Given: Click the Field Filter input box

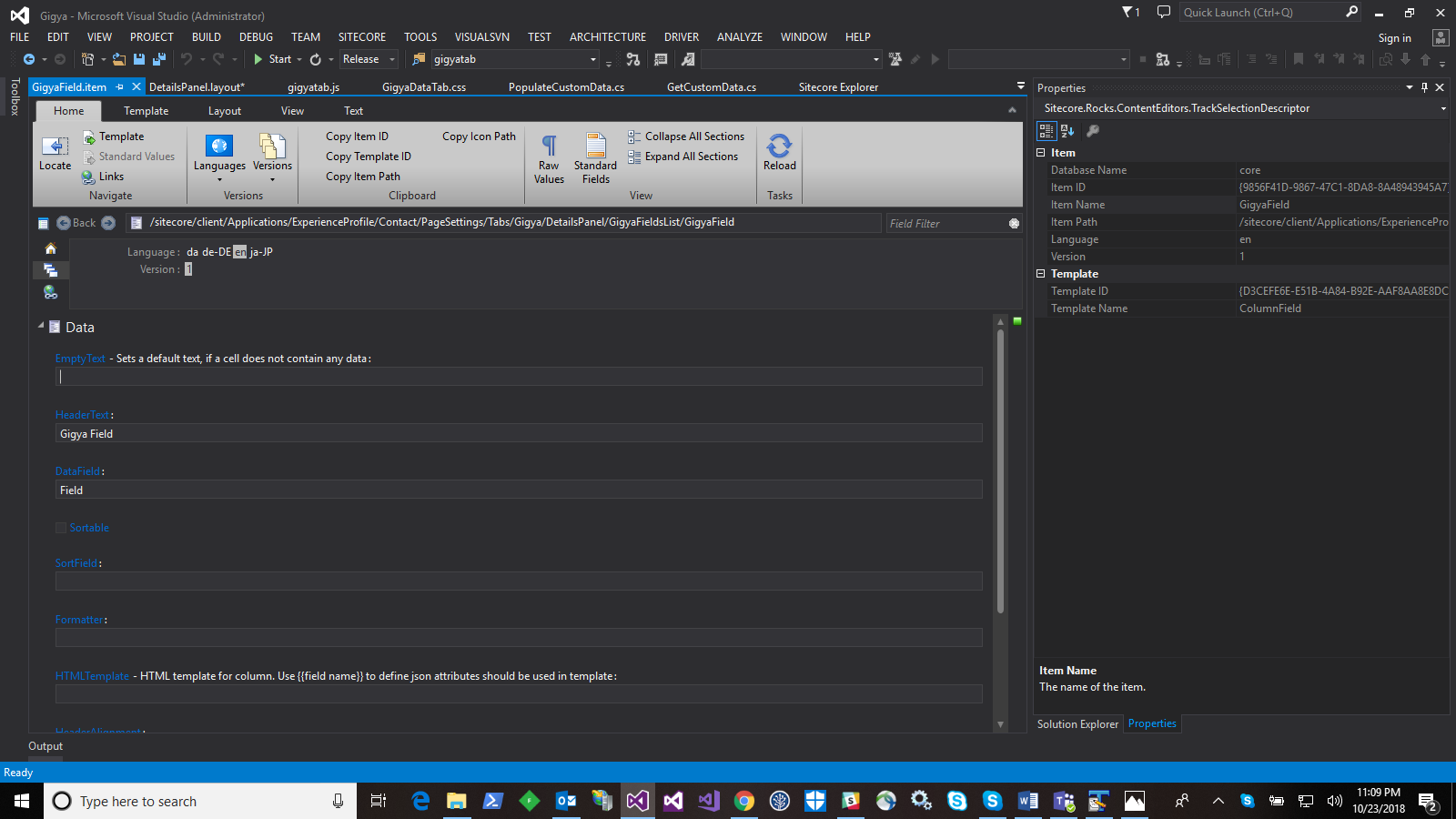Looking at the screenshot, I should point(946,224).
